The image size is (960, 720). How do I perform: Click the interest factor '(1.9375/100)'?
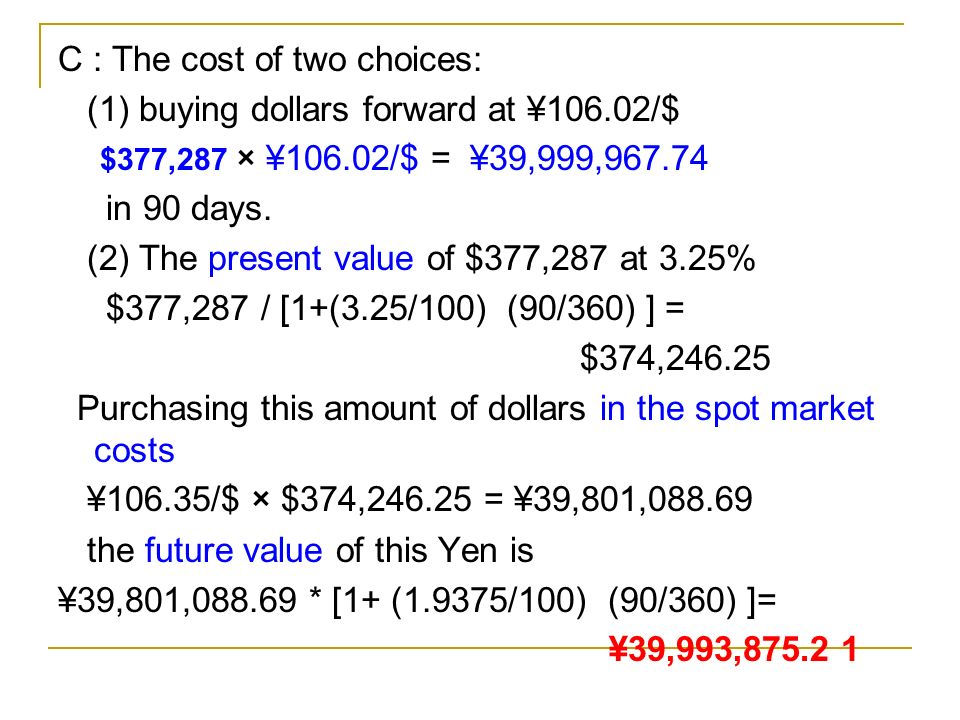coord(489,600)
